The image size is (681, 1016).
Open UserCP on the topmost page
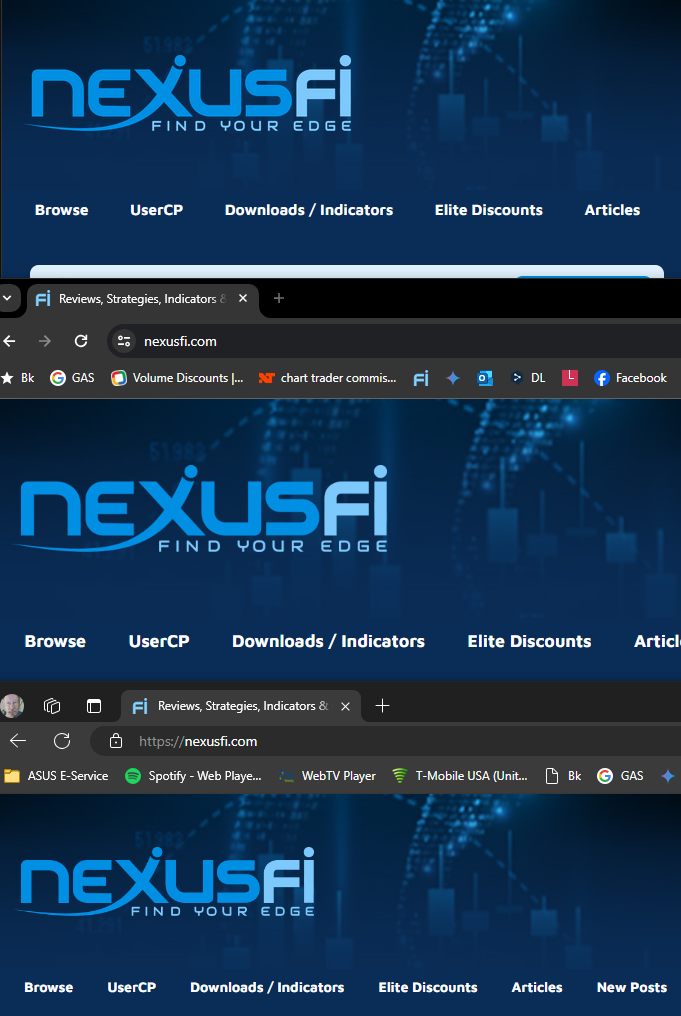(x=157, y=210)
